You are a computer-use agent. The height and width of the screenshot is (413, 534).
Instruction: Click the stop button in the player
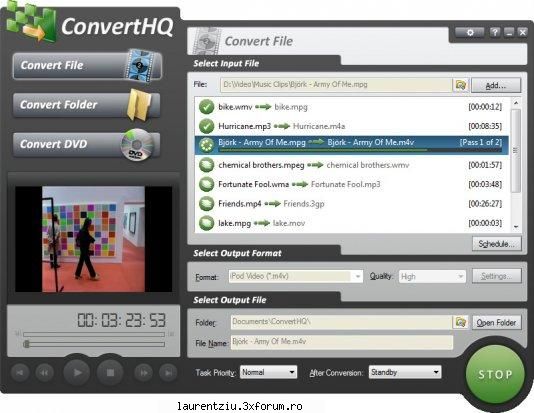[110, 372]
